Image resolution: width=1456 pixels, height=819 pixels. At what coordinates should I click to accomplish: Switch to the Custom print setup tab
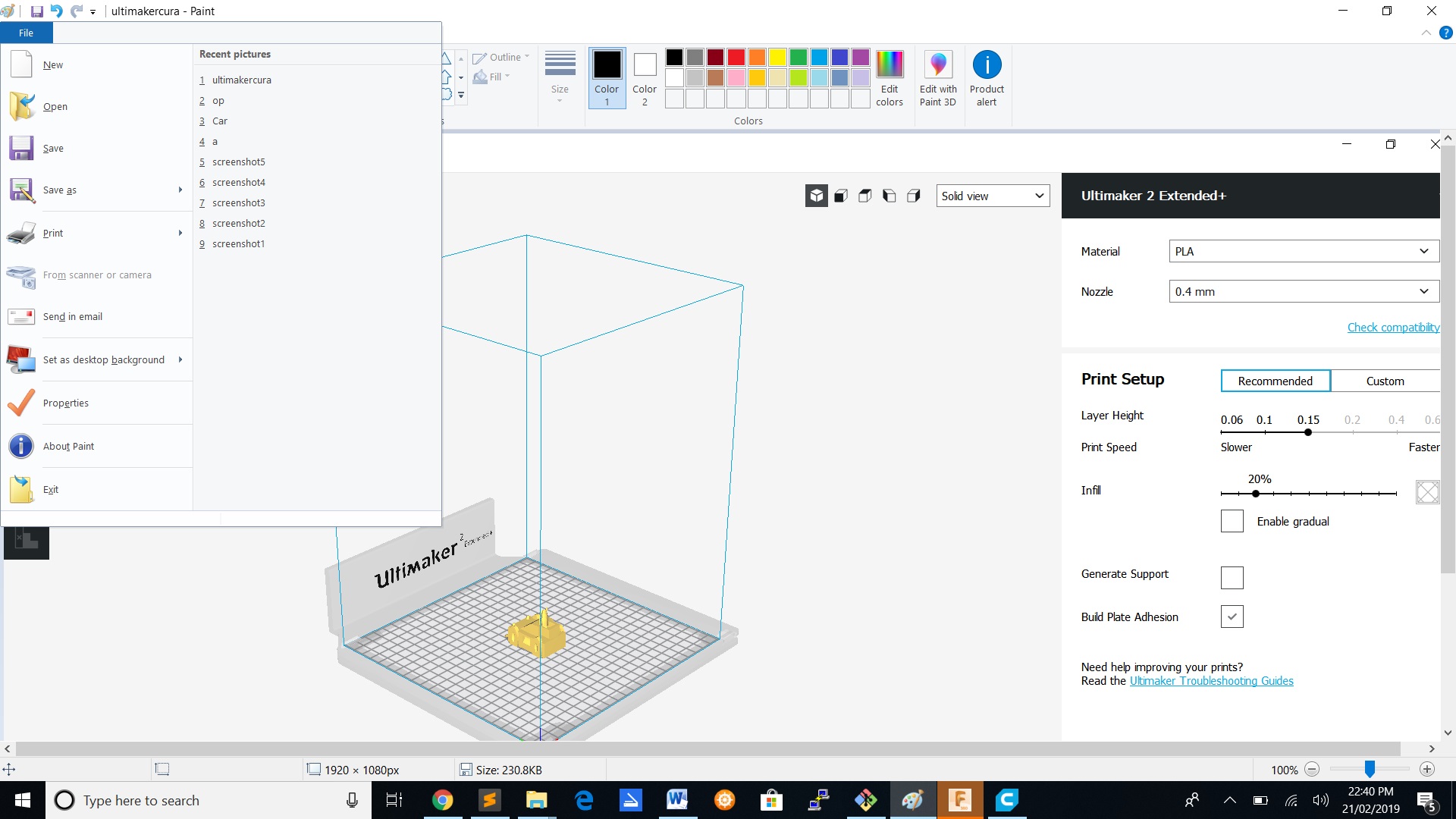1385,381
